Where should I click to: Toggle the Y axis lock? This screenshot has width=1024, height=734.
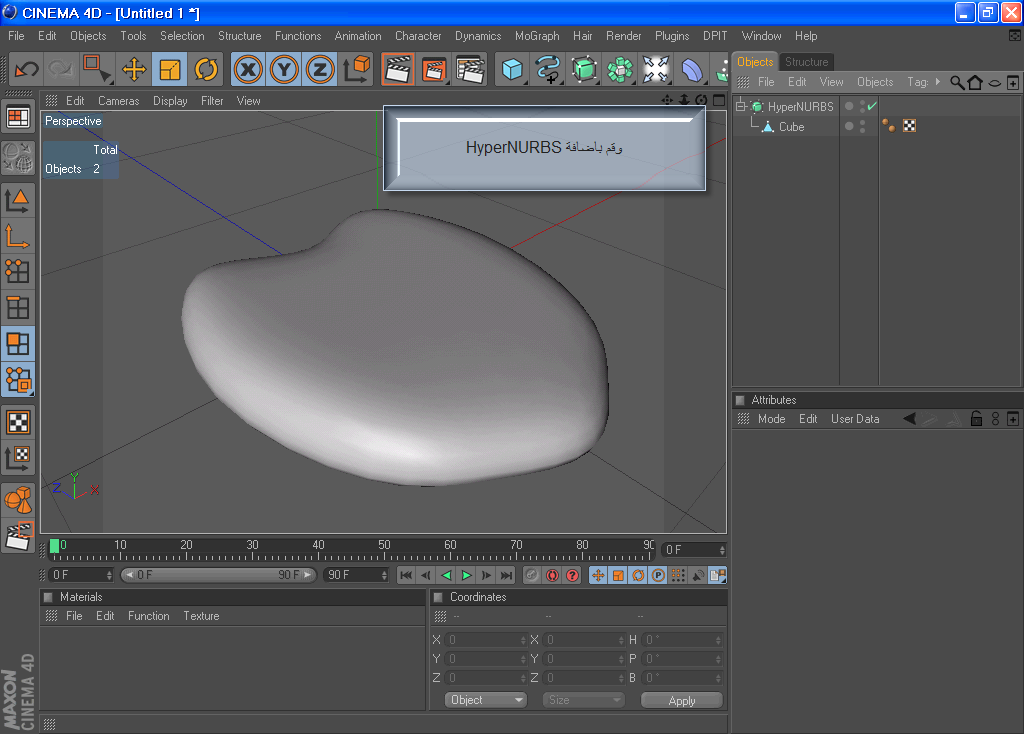click(284, 69)
